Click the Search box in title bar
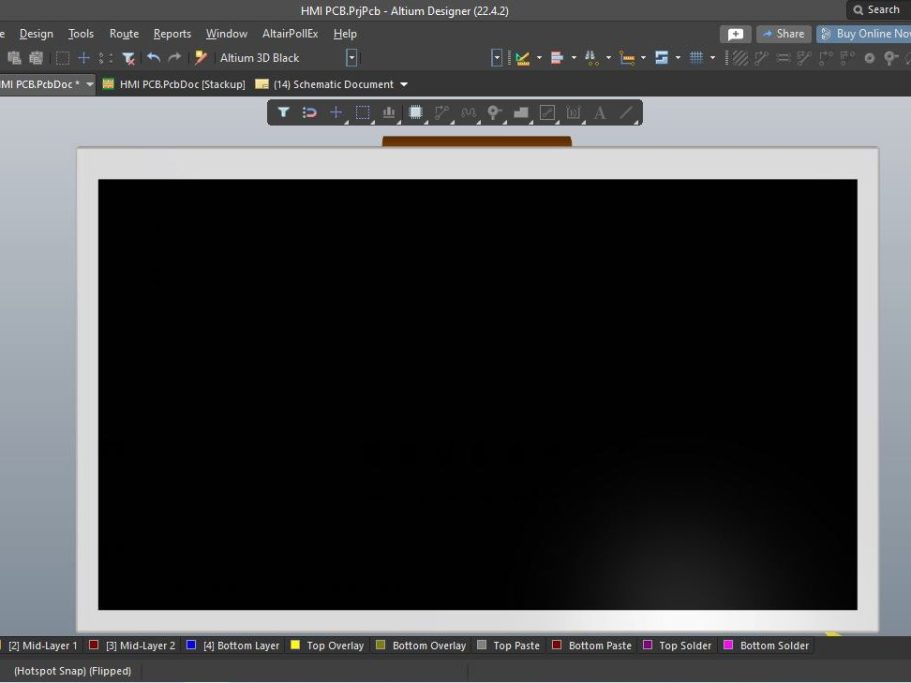This screenshot has height=683, width=911. tap(878, 10)
